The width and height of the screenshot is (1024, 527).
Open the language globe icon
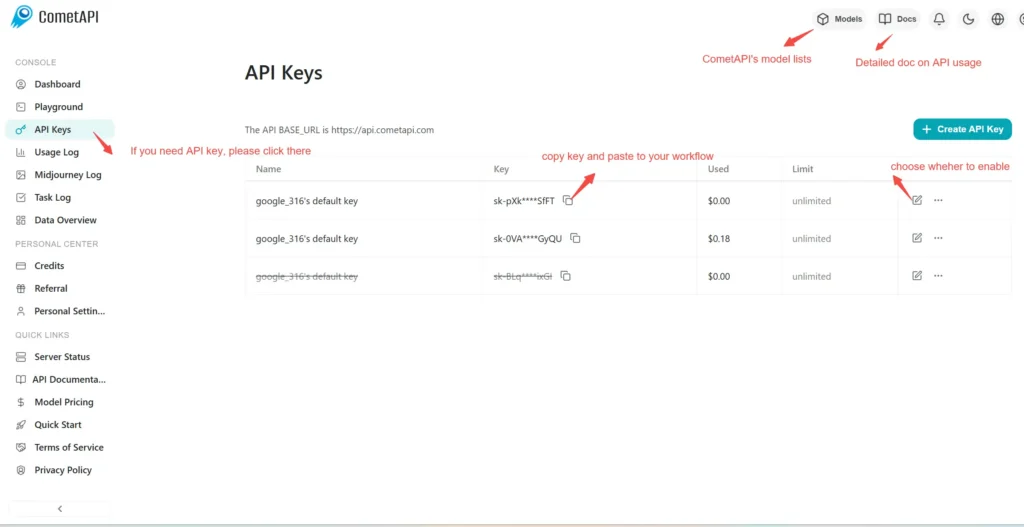[997, 19]
